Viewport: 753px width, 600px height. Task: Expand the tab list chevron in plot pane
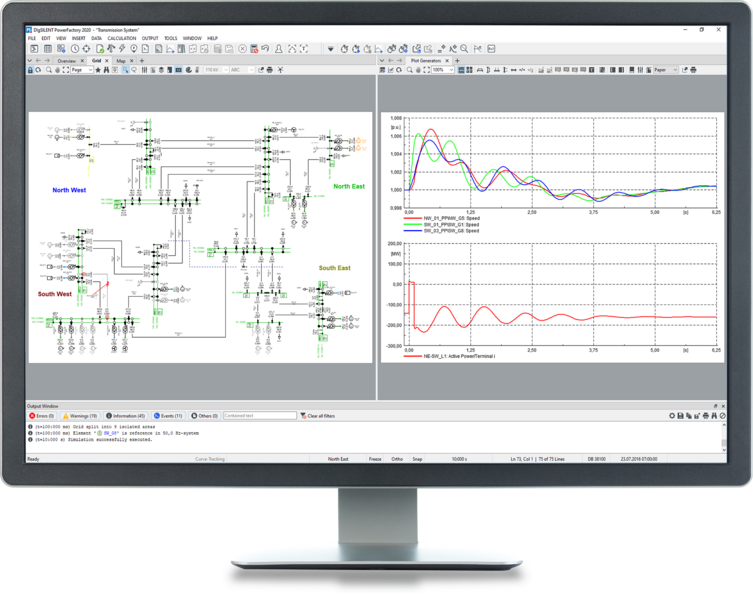(382, 61)
